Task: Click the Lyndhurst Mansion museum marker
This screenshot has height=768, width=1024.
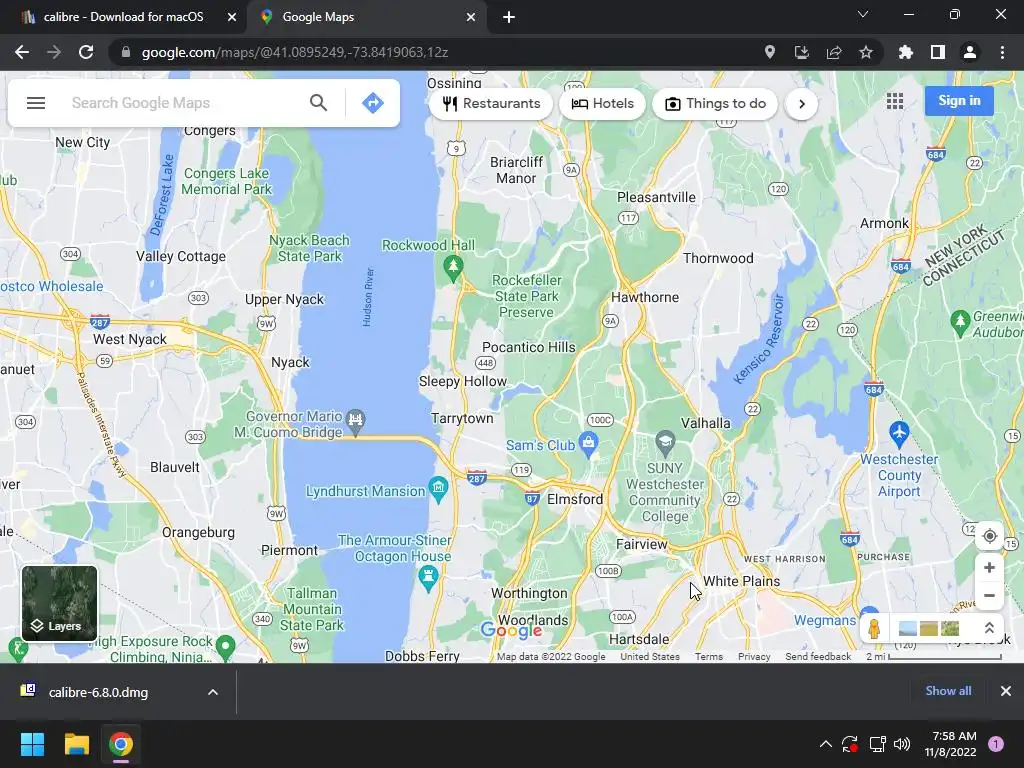Action: tap(438, 490)
